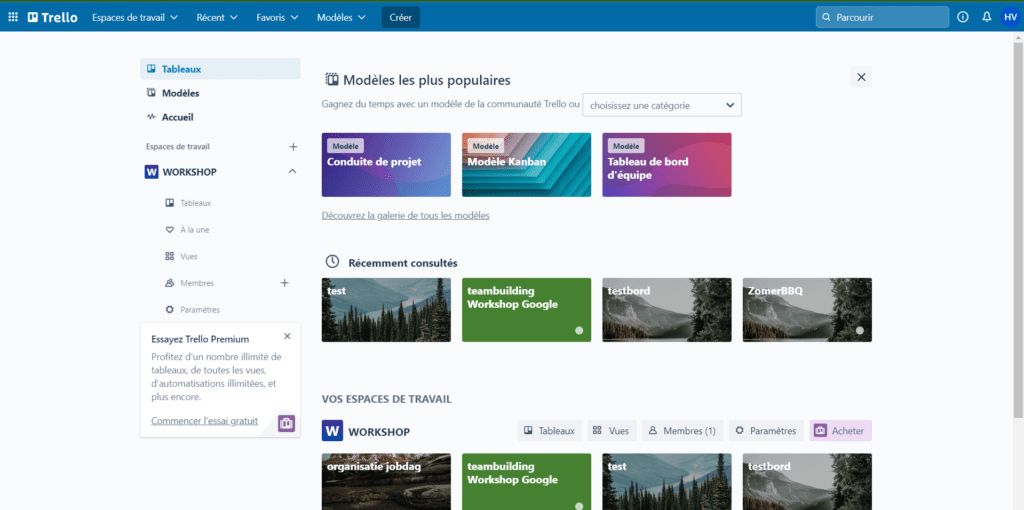The height and width of the screenshot is (510, 1024).
Task: Click workspace Tableaux button
Action: coord(549,431)
